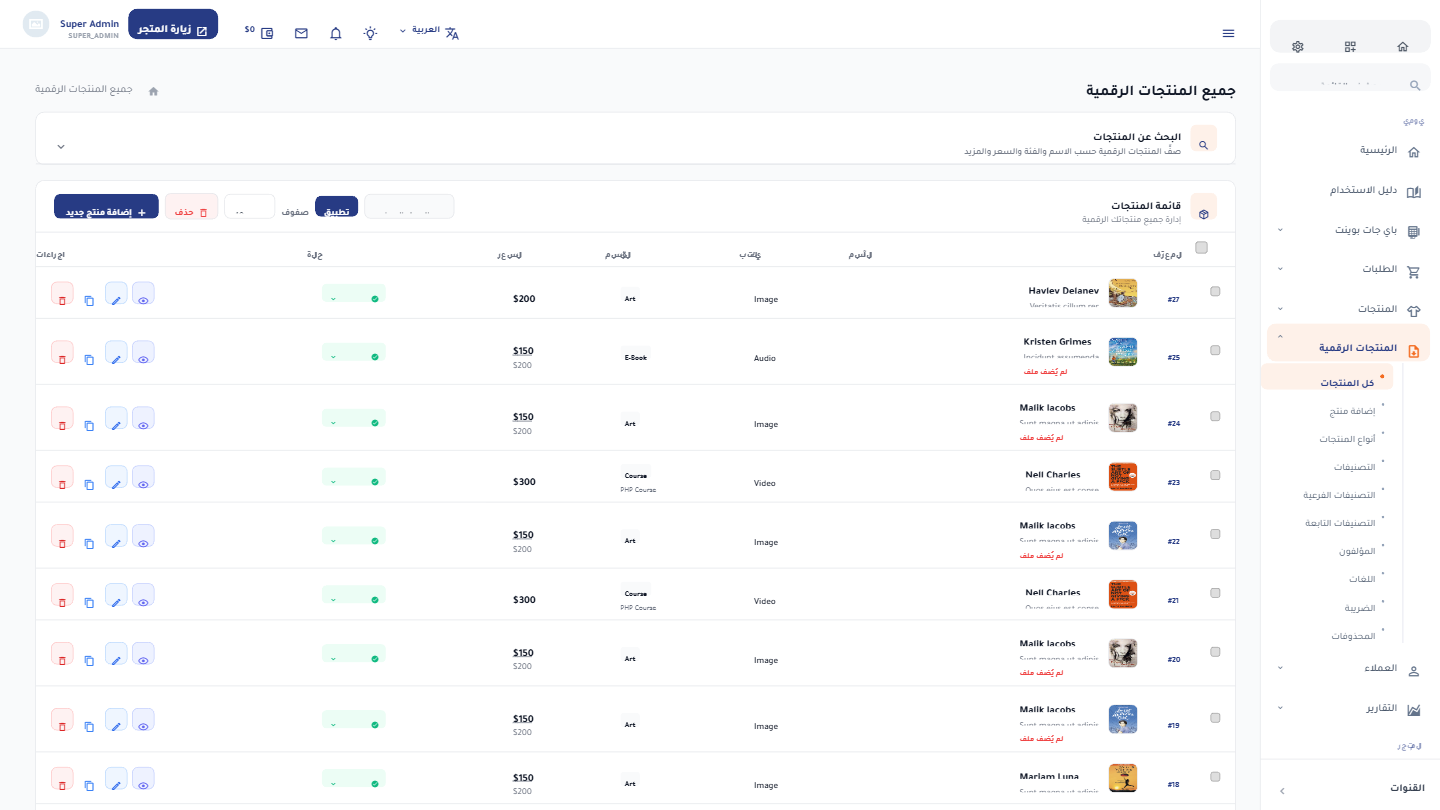The height and width of the screenshot is (810, 1440).
Task: Select اضافة منتج submenu item
Action: [1352, 411]
